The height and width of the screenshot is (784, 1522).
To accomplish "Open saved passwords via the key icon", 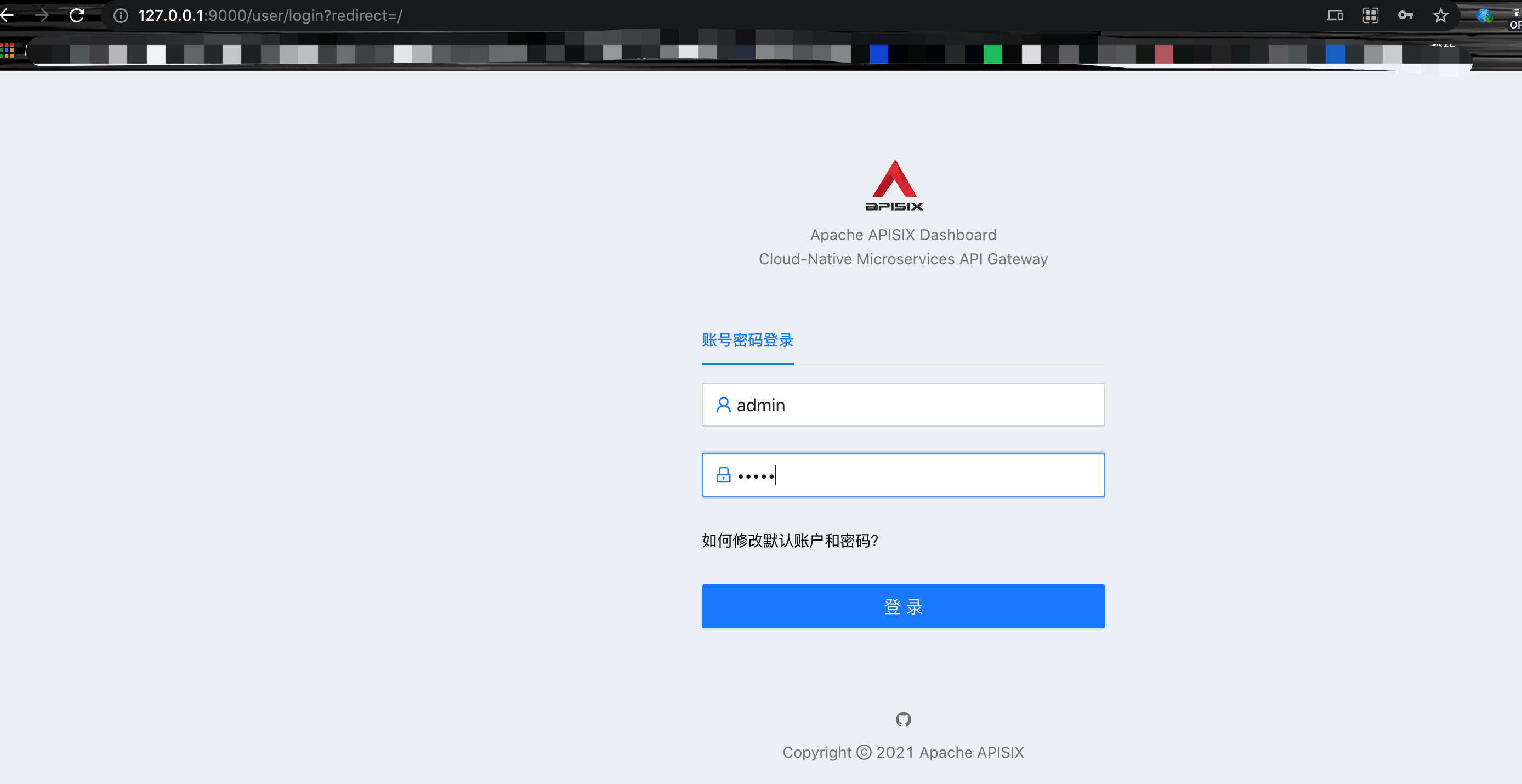I will click(x=1405, y=15).
